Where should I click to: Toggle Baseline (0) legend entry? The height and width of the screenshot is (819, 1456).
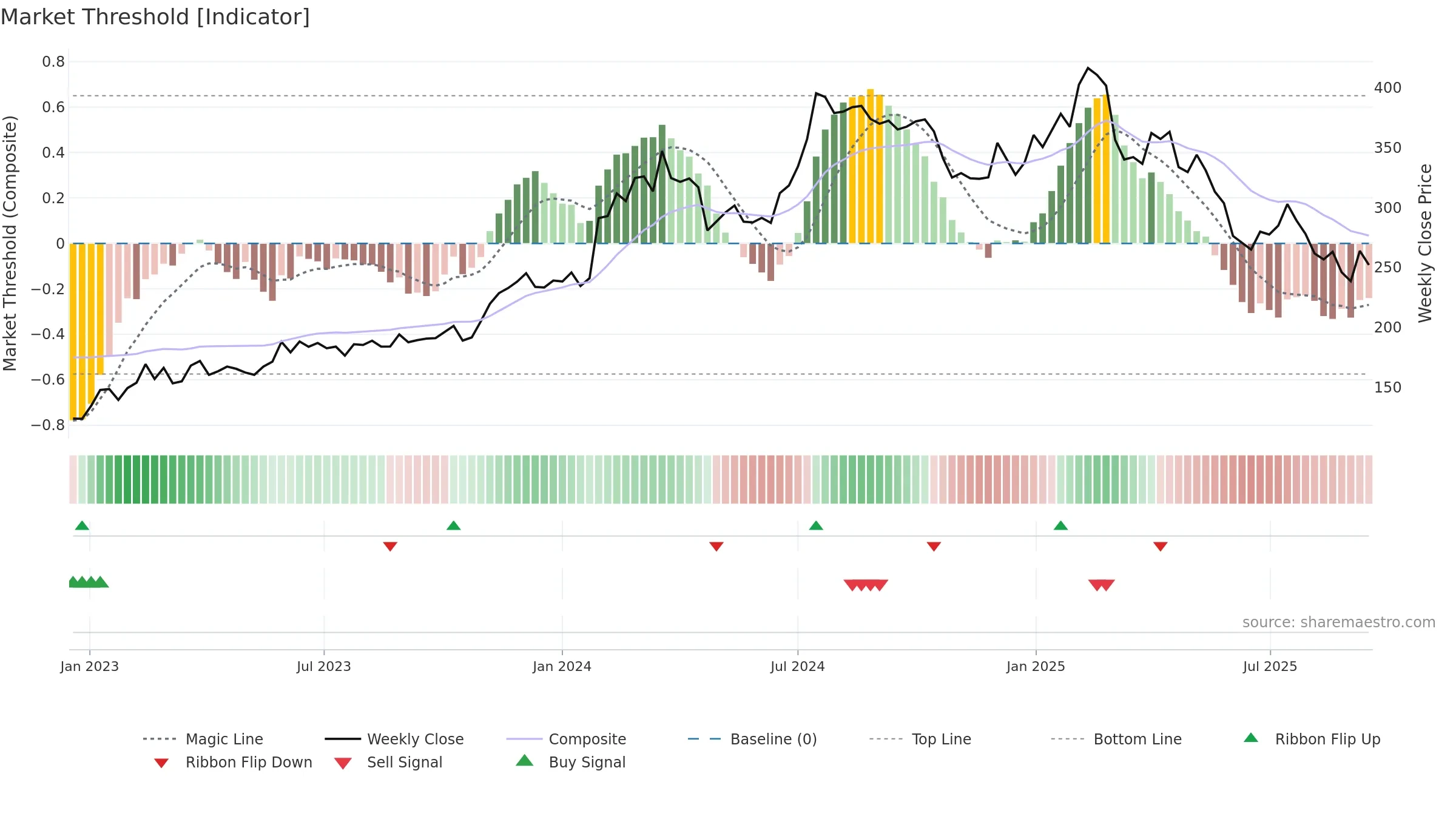coord(752,739)
